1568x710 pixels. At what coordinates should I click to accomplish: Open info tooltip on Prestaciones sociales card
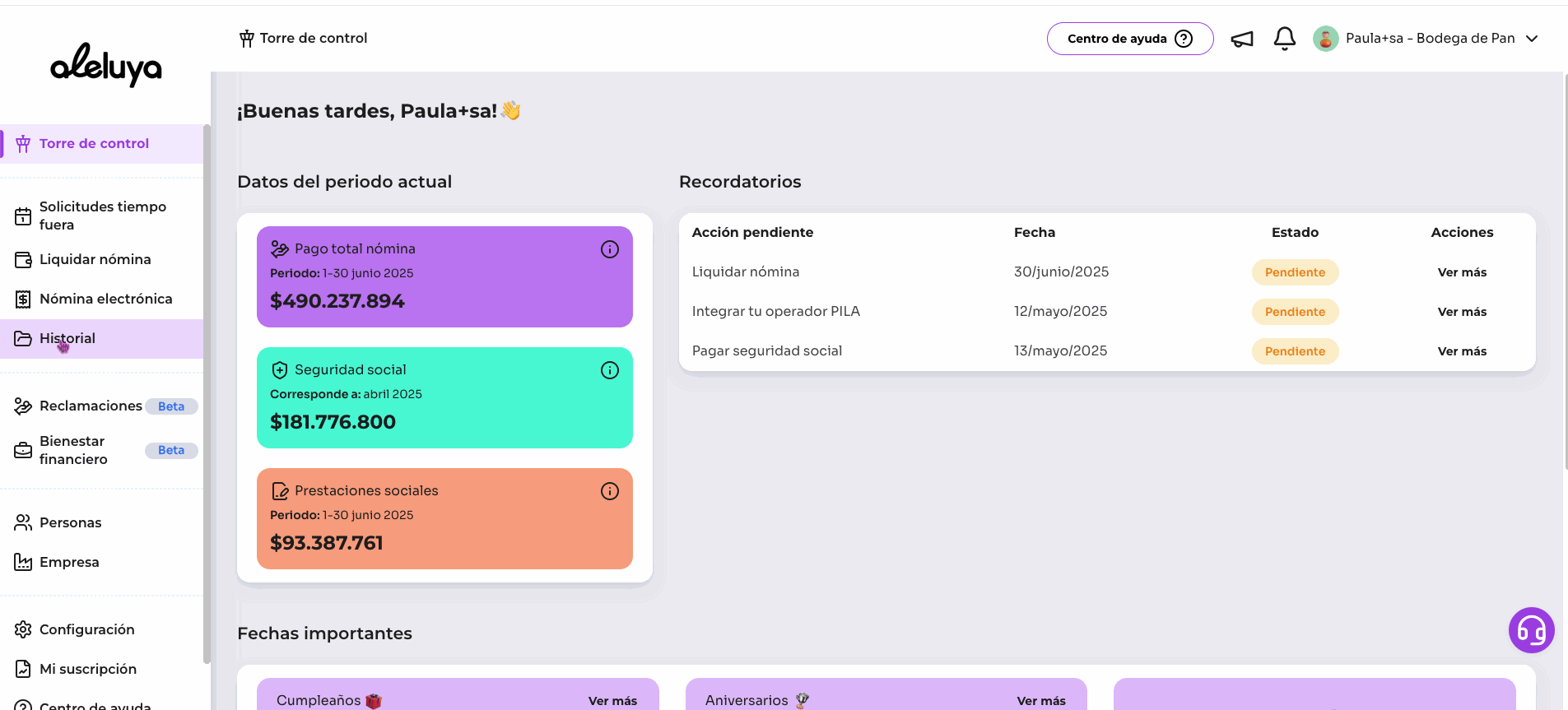click(x=609, y=491)
